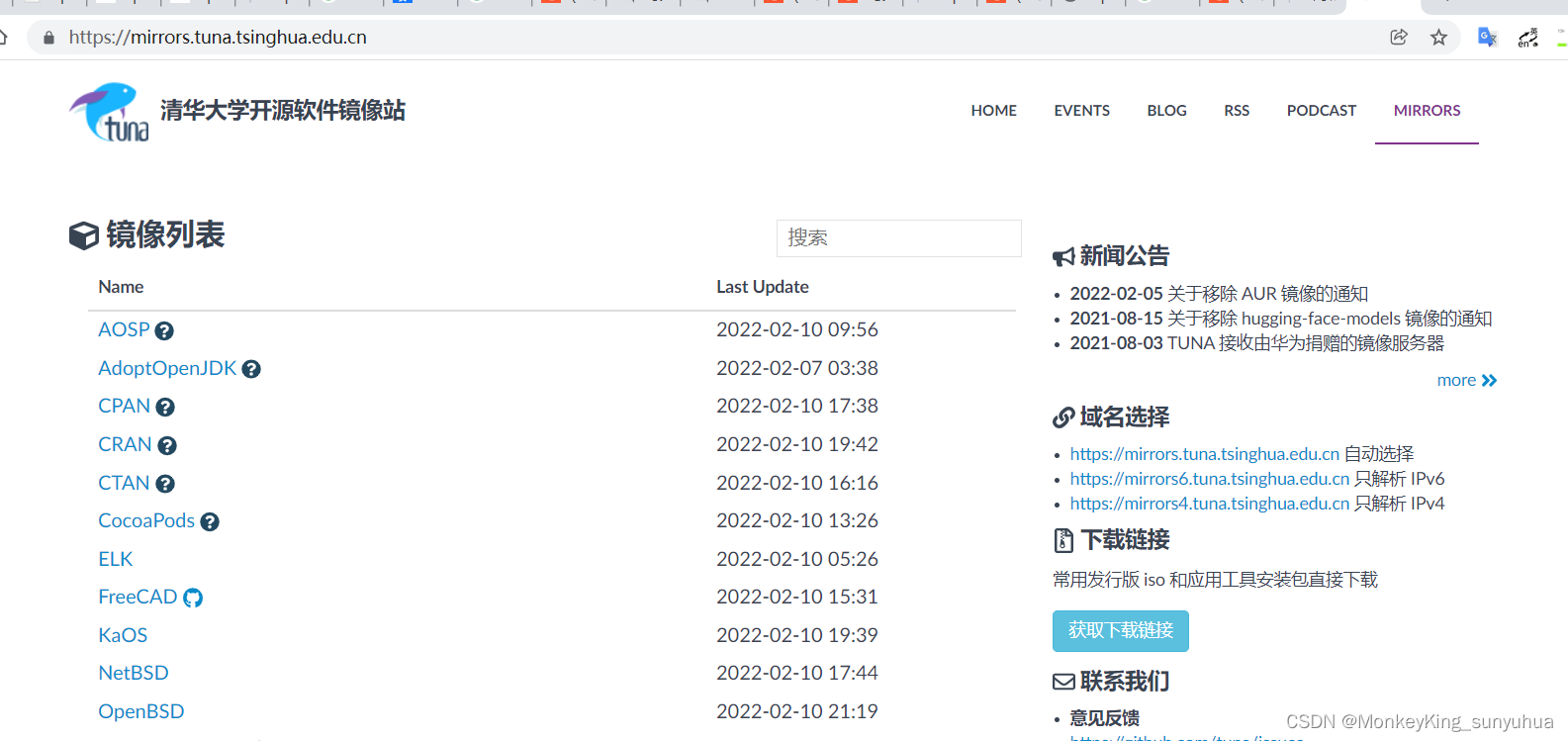
Task: Open the KaOS mirror link
Action: pyautogui.click(x=123, y=635)
